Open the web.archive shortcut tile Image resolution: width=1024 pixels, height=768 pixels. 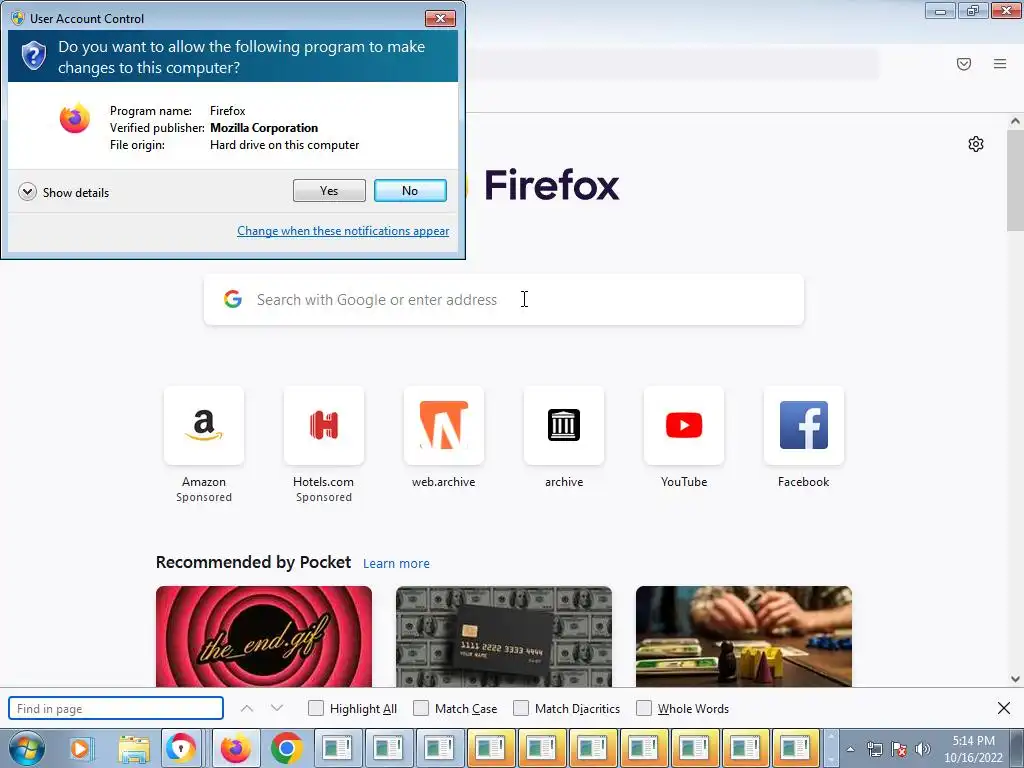pyautogui.click(x=444, y=425)
